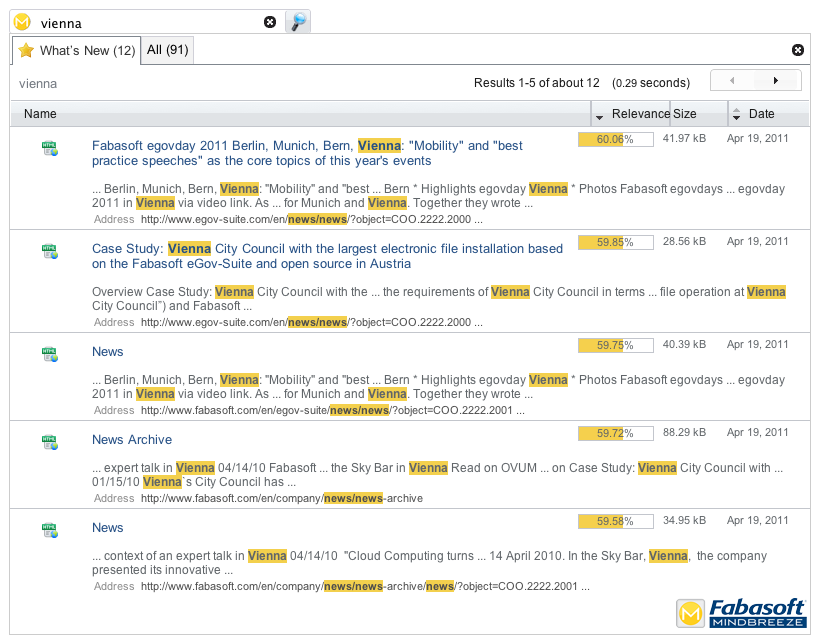This screenshot has height=644, width=820.
Task: Click the '(0.29 seconds)' text
Action: click(x=651, y=83)
